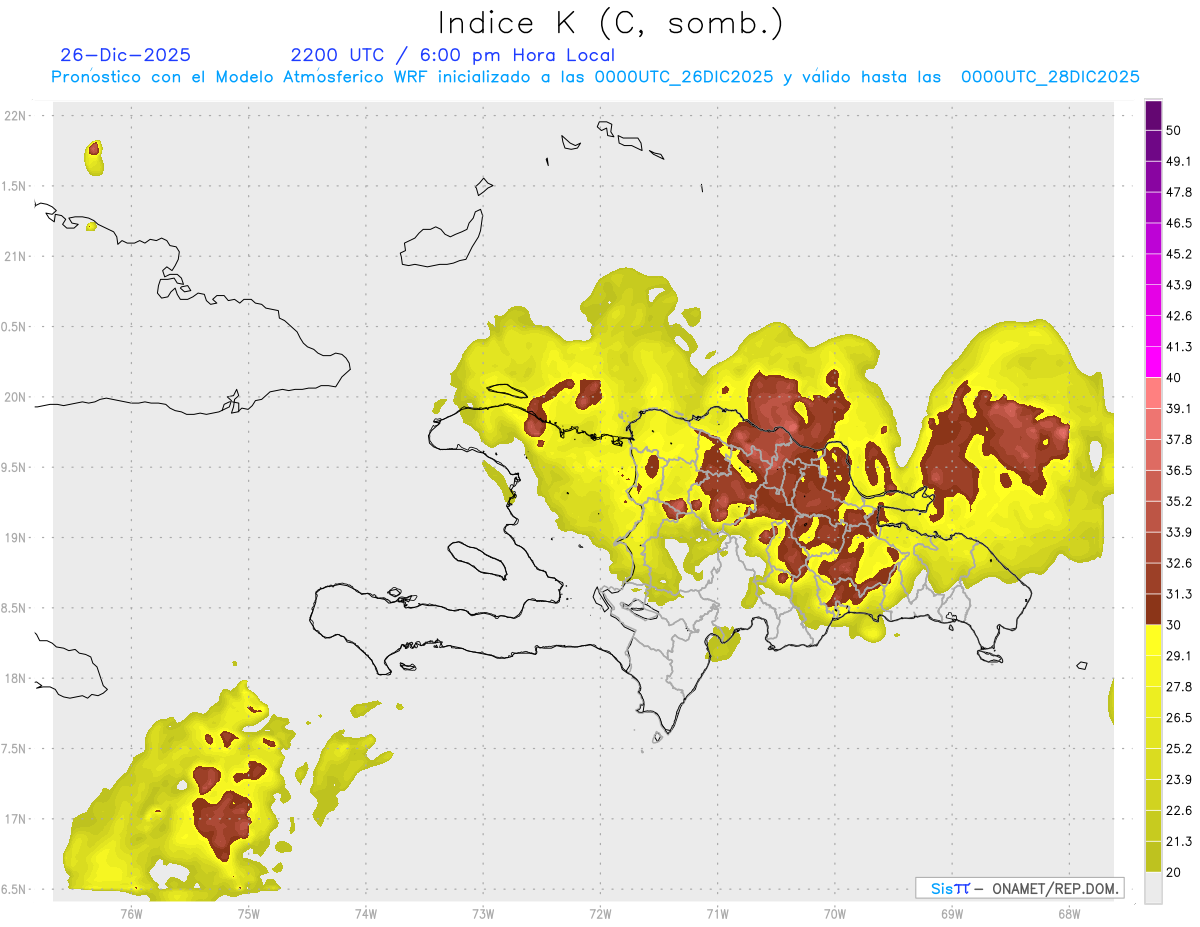
Task: Click the color bar label '45.2'
Action: click(x=1179, y=254)
